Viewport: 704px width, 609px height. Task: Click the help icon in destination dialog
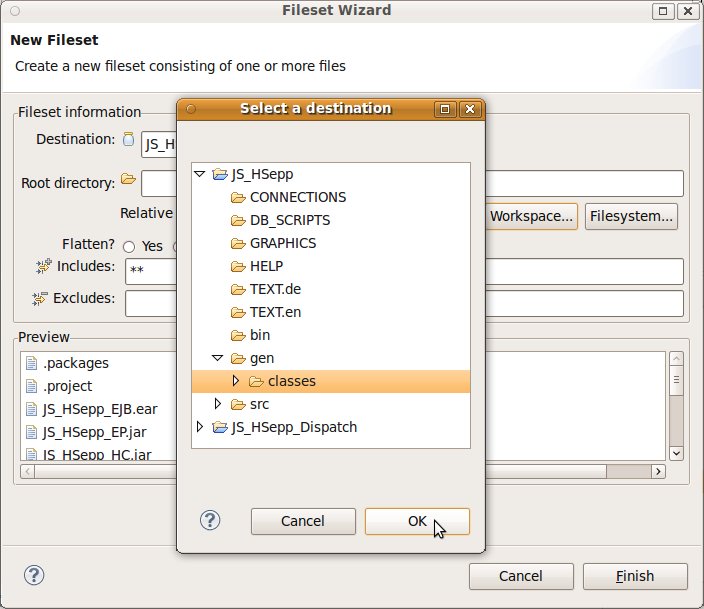pos(210,520)
